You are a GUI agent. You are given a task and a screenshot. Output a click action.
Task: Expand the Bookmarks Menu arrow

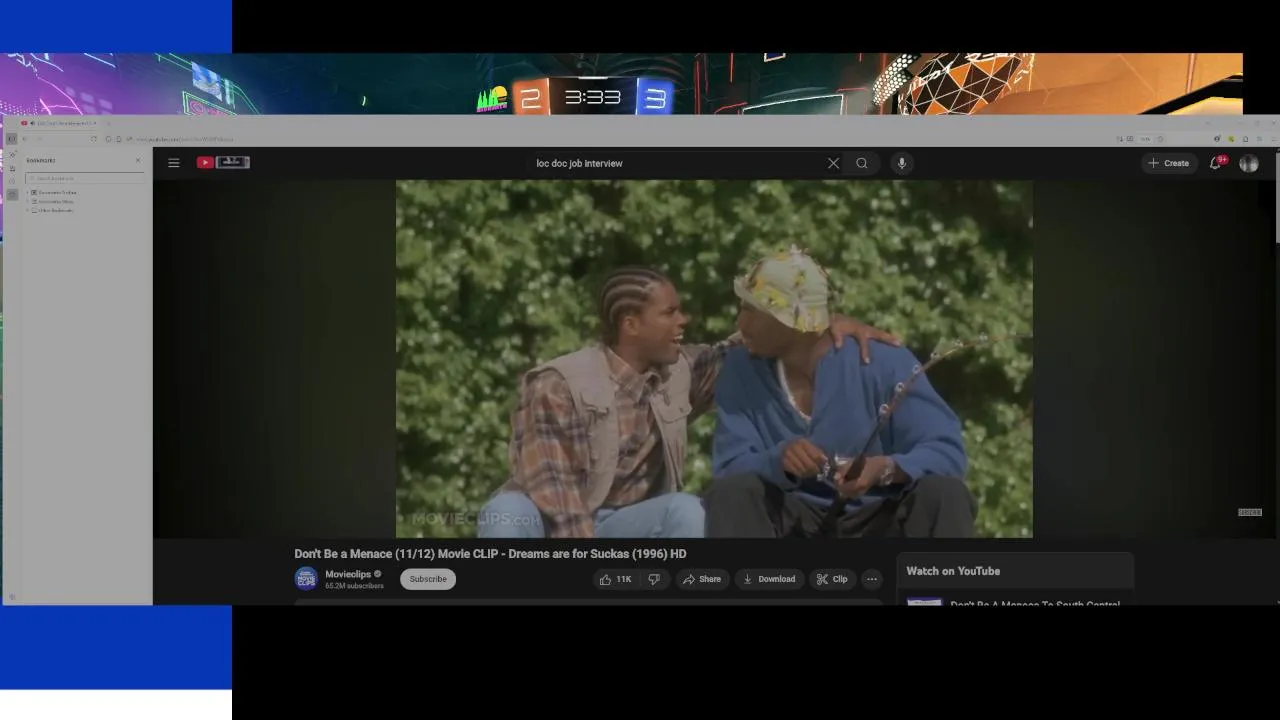tap(27, 201)
